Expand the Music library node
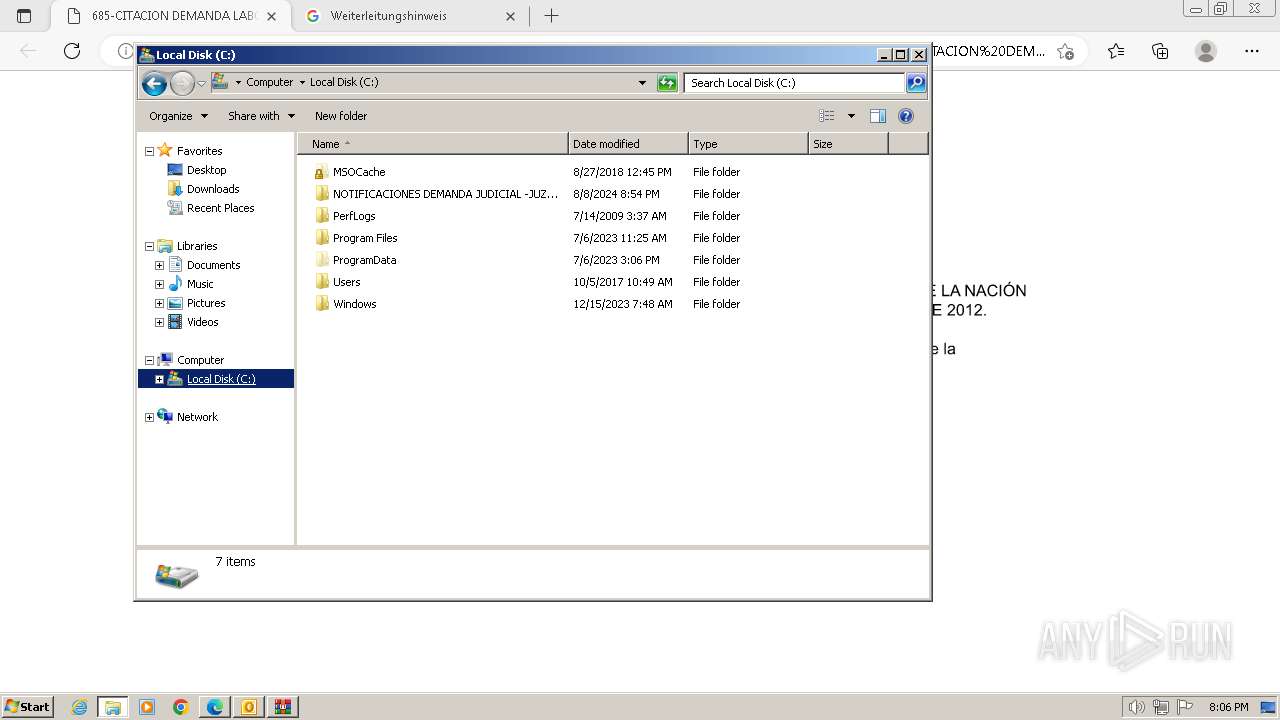Image resolution: width=1280 pixels, height=720 pixels. [x=159, y=284]
